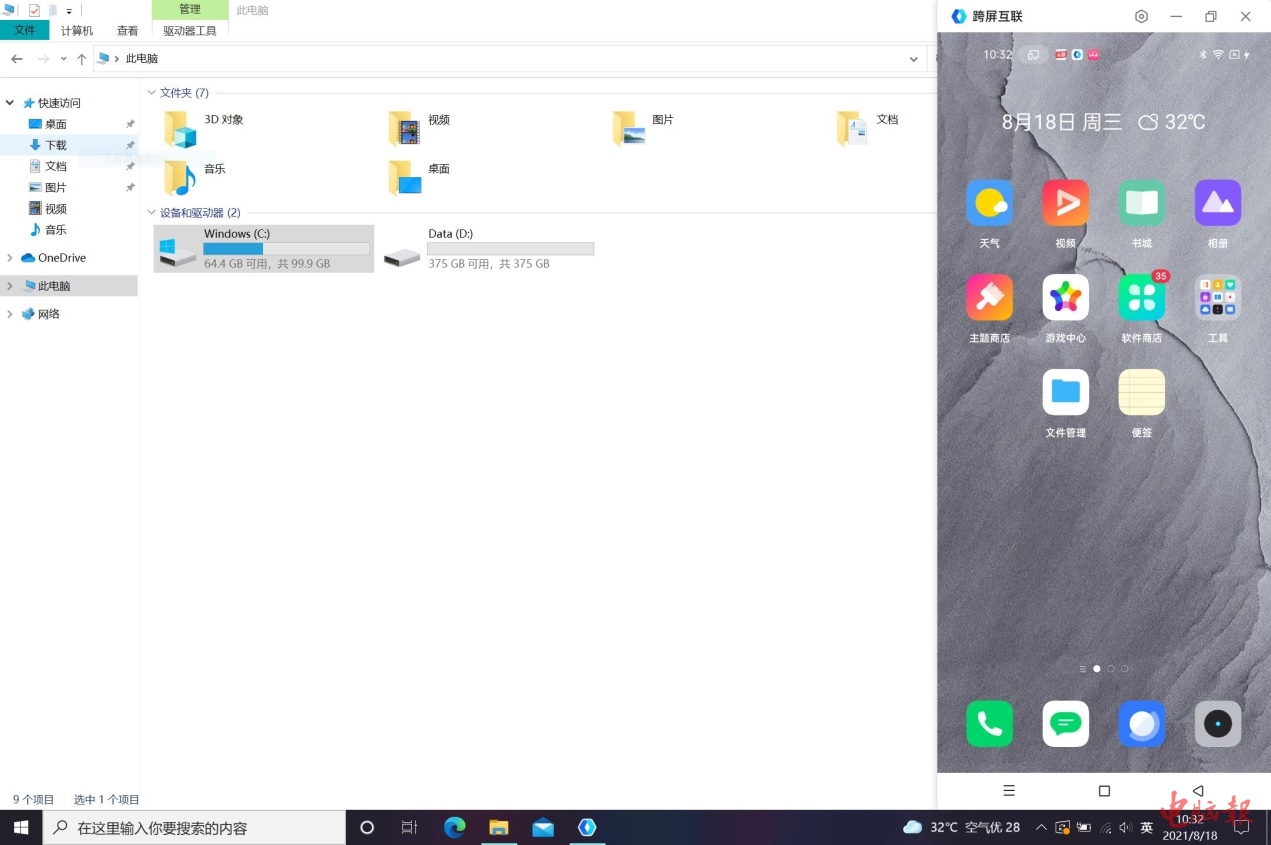The width and height of the screenshot is (1271, 845).
Task: Open the 书城 bookstore app
Action: tap(1141, 204)
